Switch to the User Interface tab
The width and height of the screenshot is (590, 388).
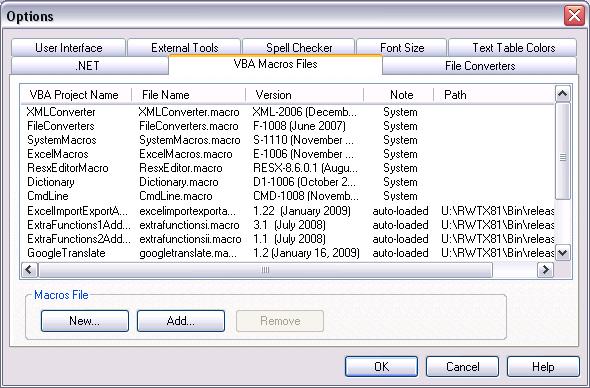(68, 48)
